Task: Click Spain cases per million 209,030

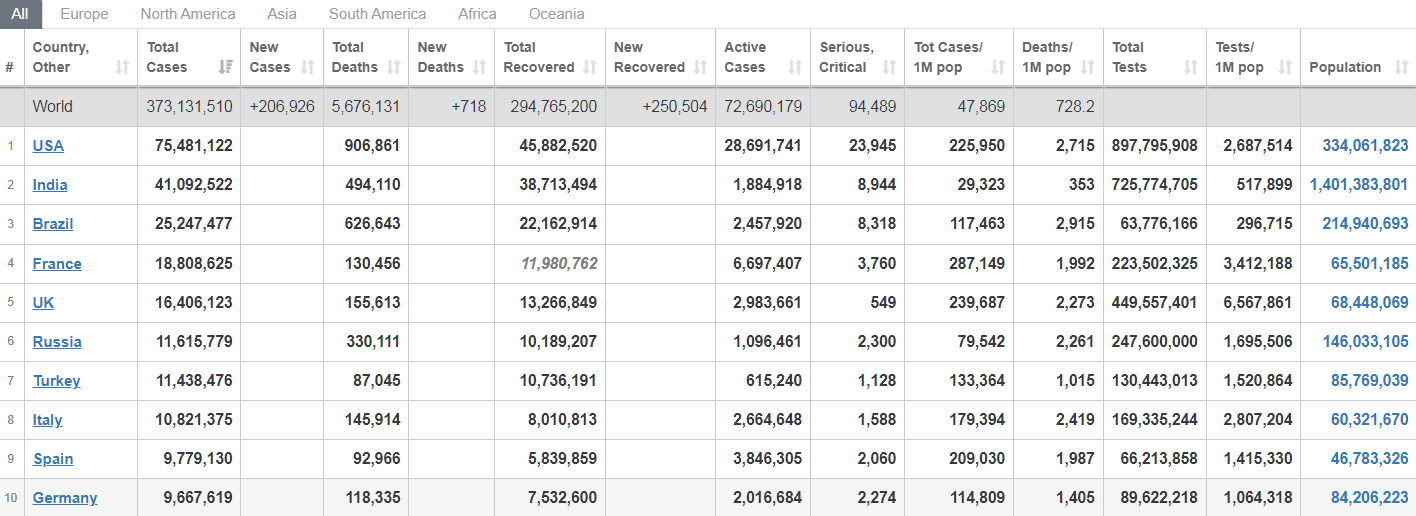Action: [x=977, y=459]
